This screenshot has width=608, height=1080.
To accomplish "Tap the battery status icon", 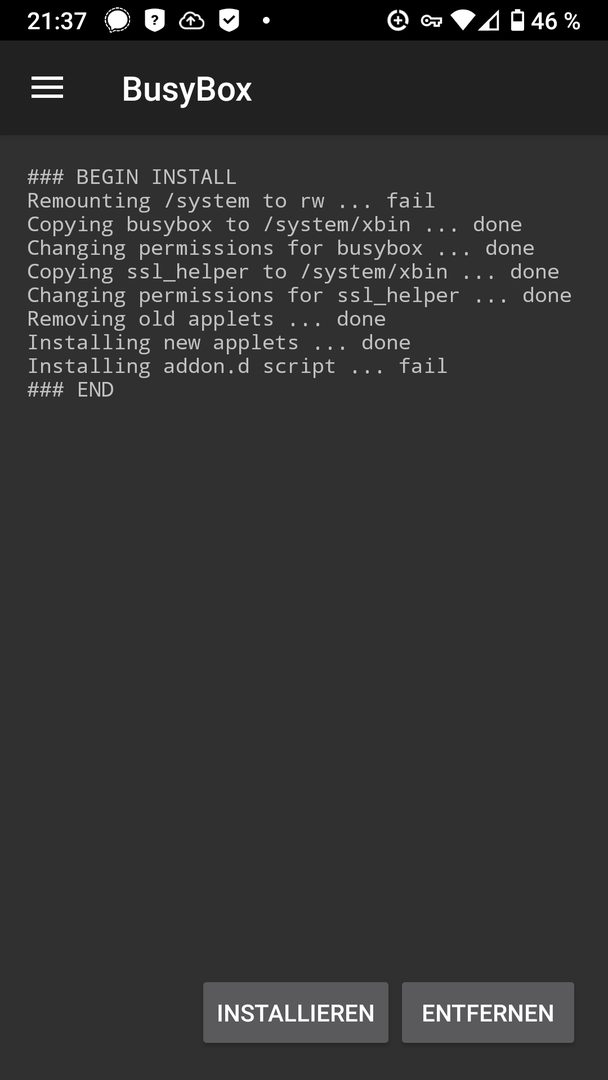I will [517, 21].
